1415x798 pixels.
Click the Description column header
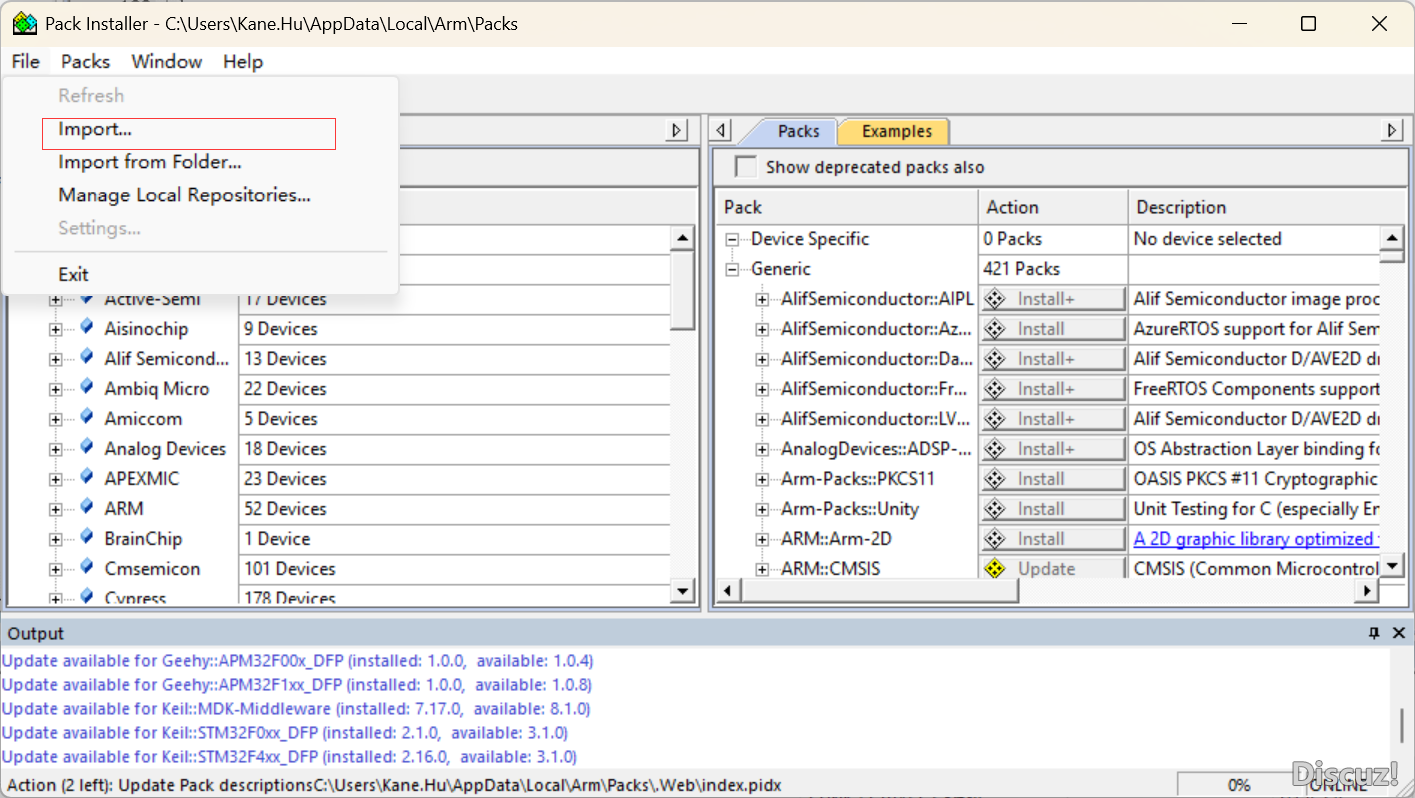tap(1267, 207)
